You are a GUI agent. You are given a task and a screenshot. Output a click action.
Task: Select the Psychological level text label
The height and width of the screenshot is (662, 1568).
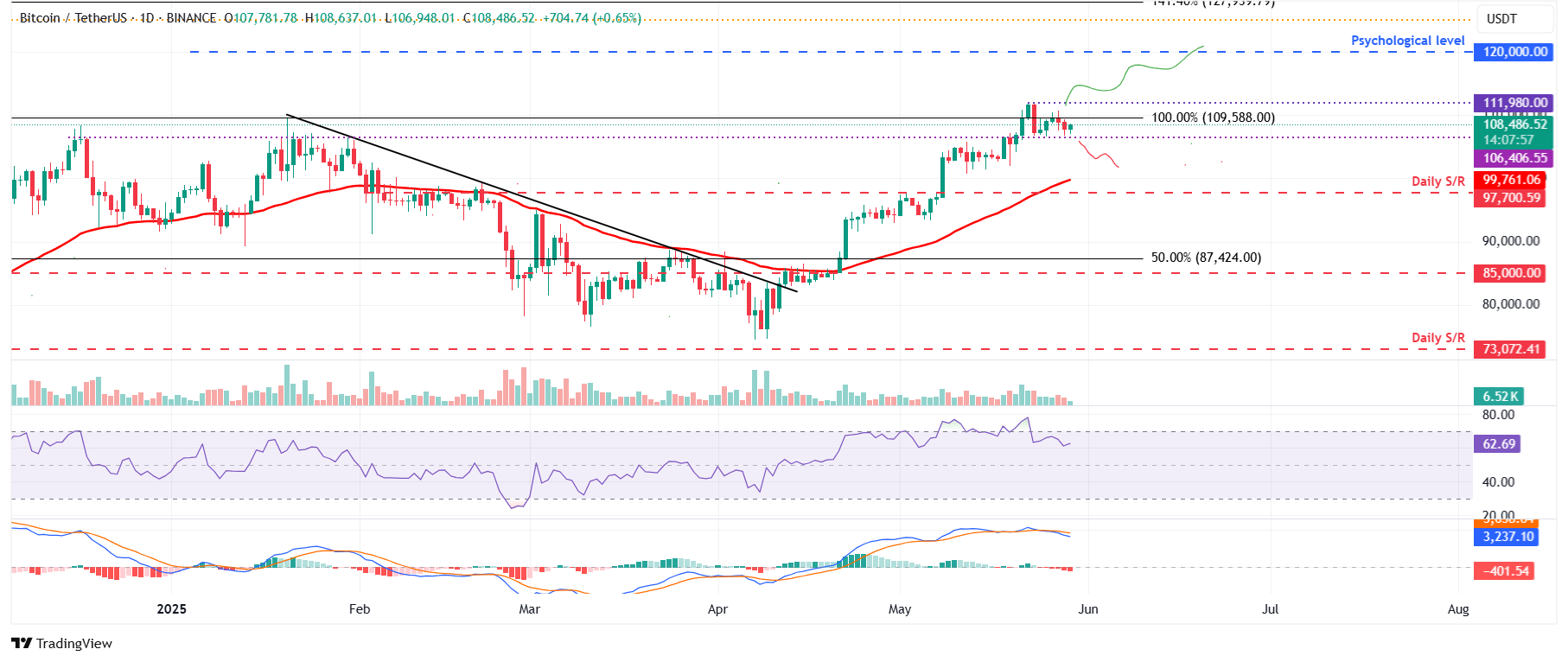click(x=1407, y=41)
